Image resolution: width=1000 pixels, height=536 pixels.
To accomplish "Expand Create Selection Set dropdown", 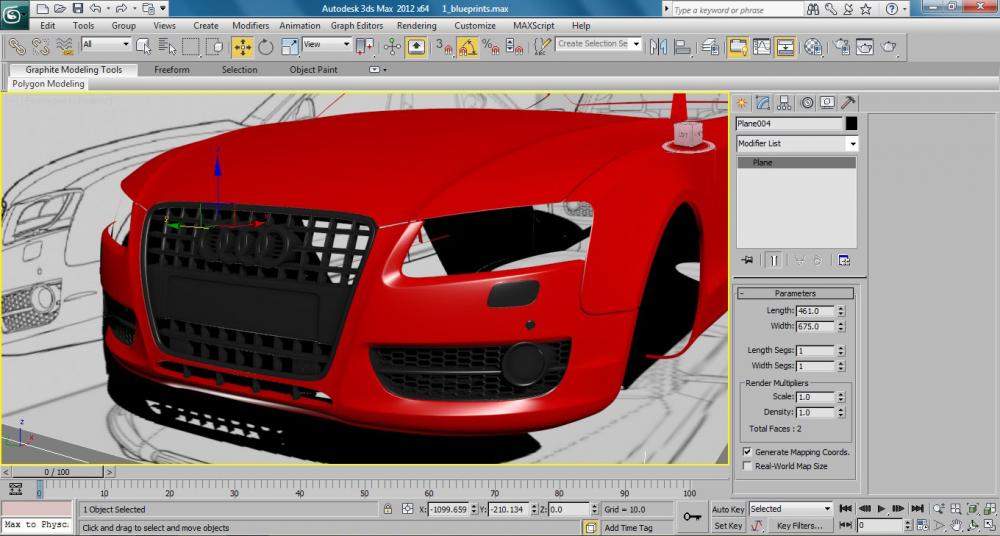I will point(636,43).
